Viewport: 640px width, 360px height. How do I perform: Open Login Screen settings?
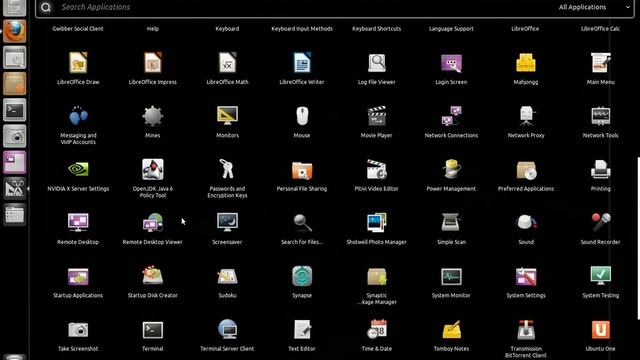pyautogui.click(x=451, y=63)
